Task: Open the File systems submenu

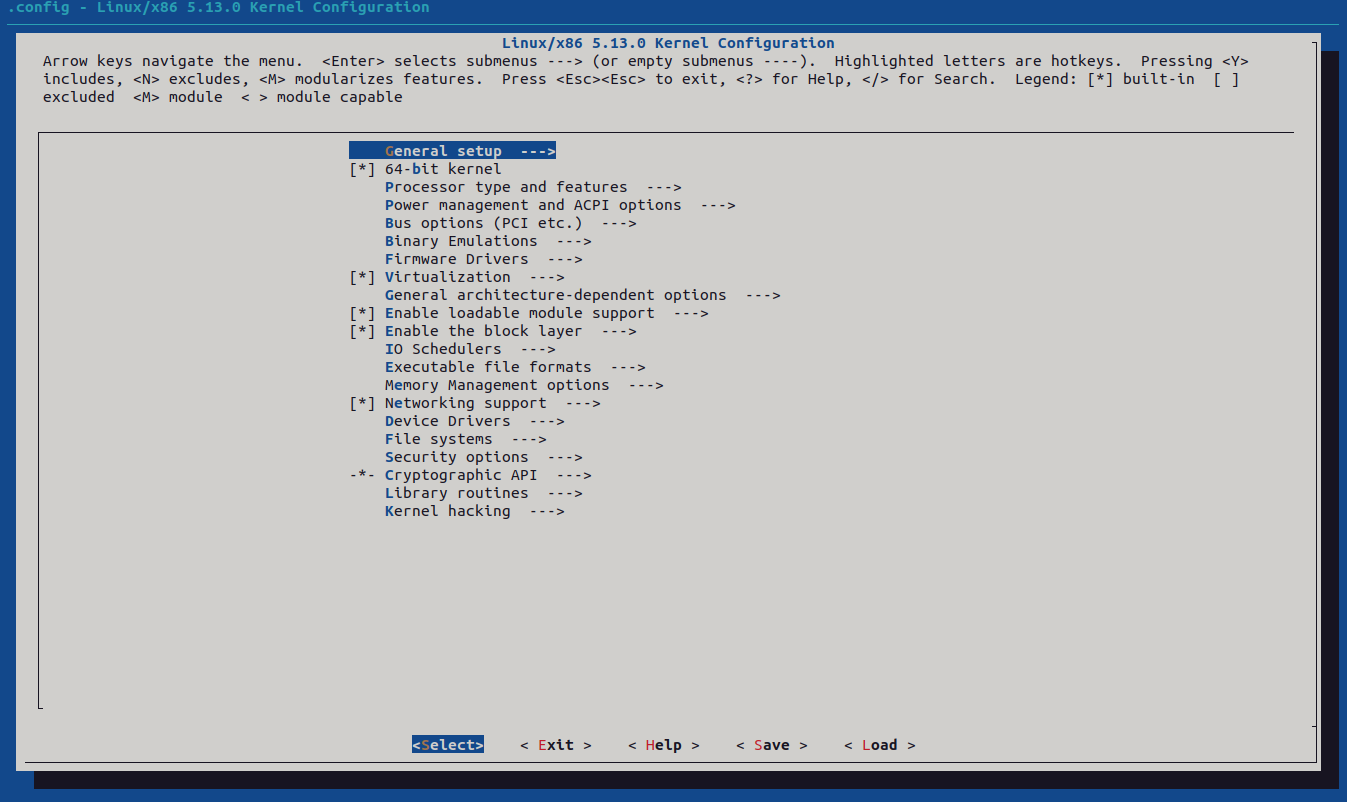Action: point(466,439)
